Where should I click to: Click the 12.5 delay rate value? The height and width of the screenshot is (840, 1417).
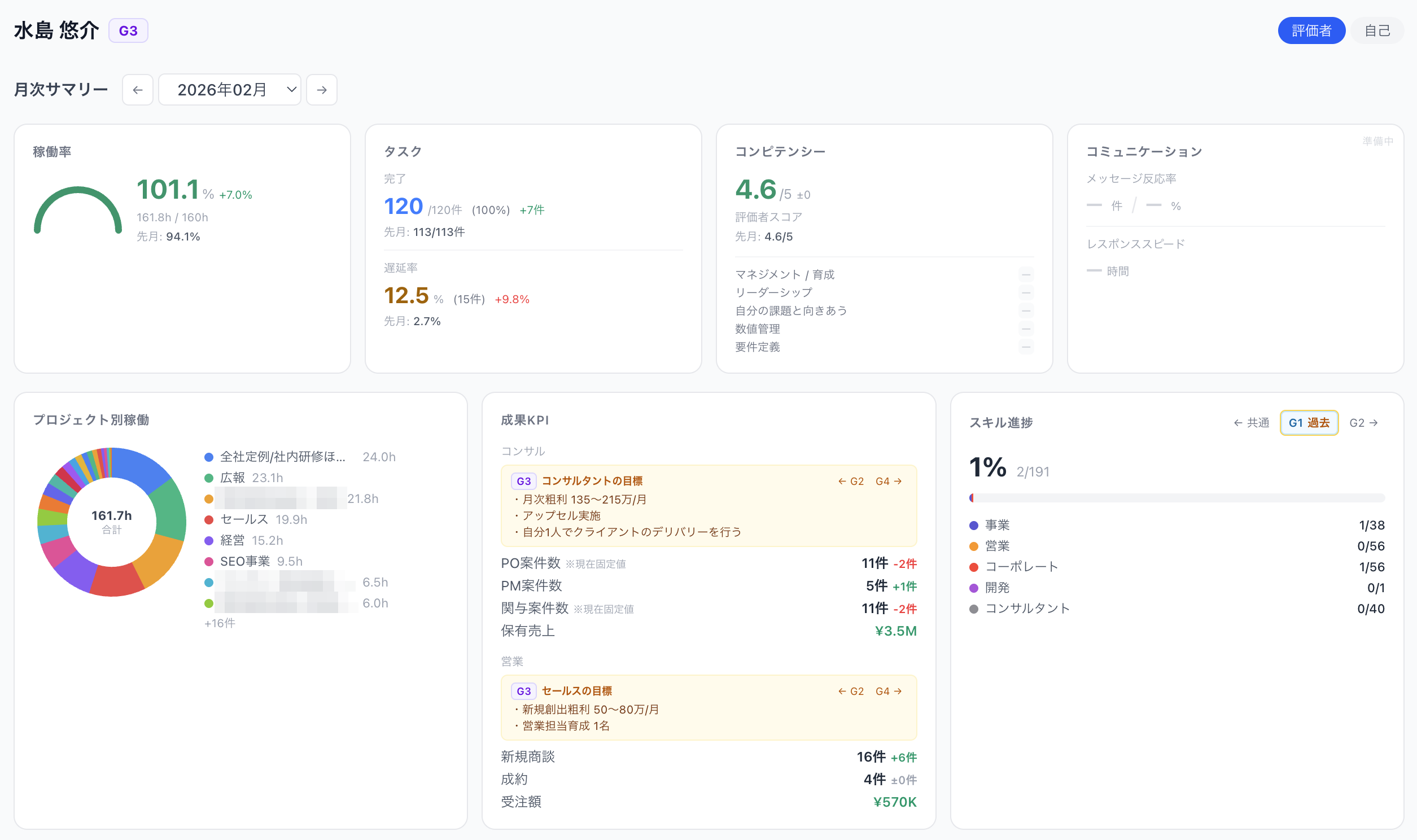coord(406,295)
